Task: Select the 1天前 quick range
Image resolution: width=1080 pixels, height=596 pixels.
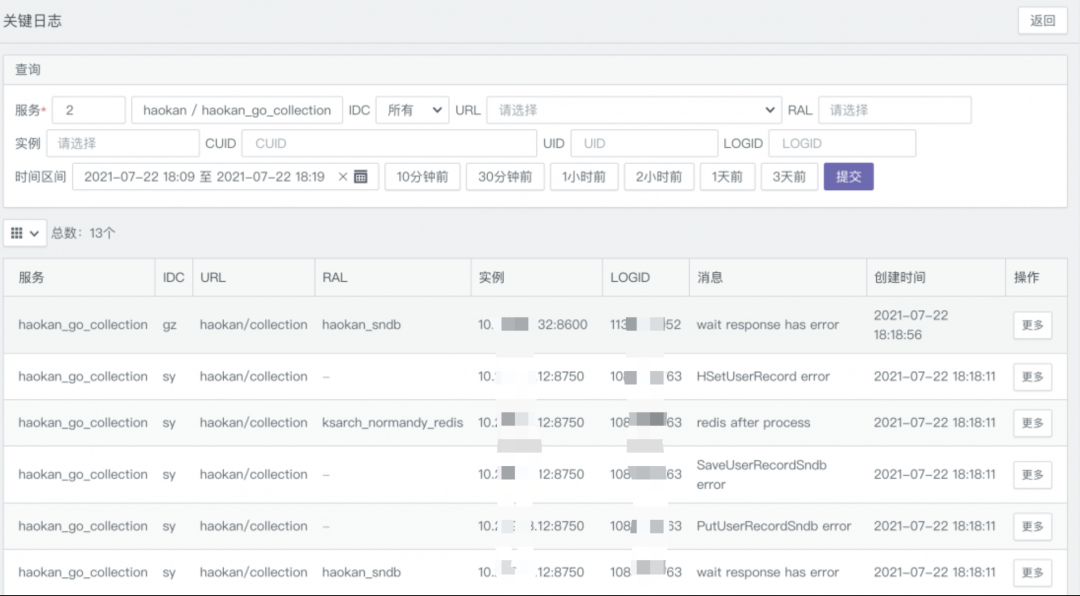Action: [x=727, y=177]
